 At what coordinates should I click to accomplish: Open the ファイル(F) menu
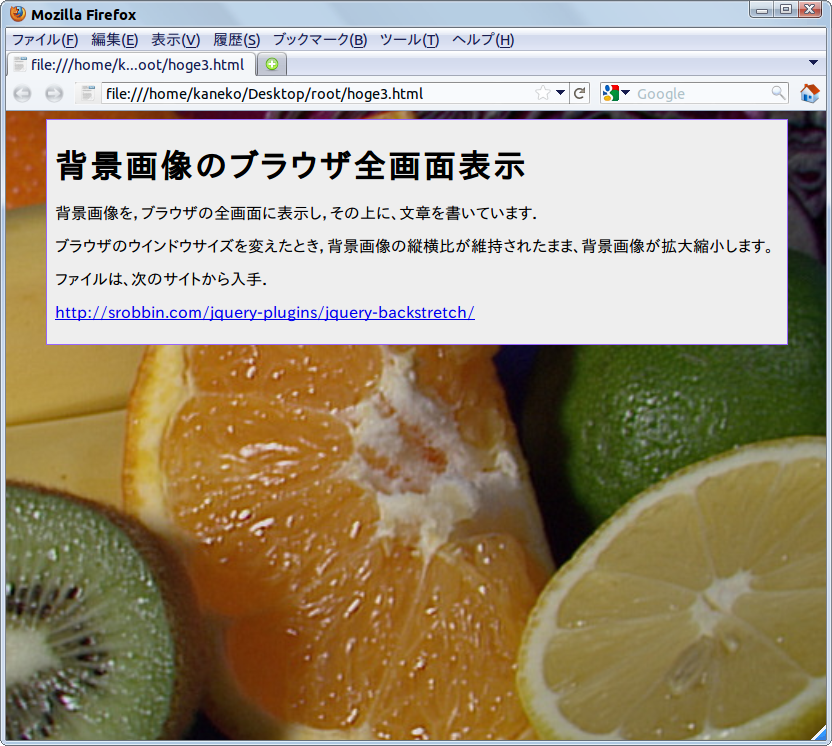45,40
